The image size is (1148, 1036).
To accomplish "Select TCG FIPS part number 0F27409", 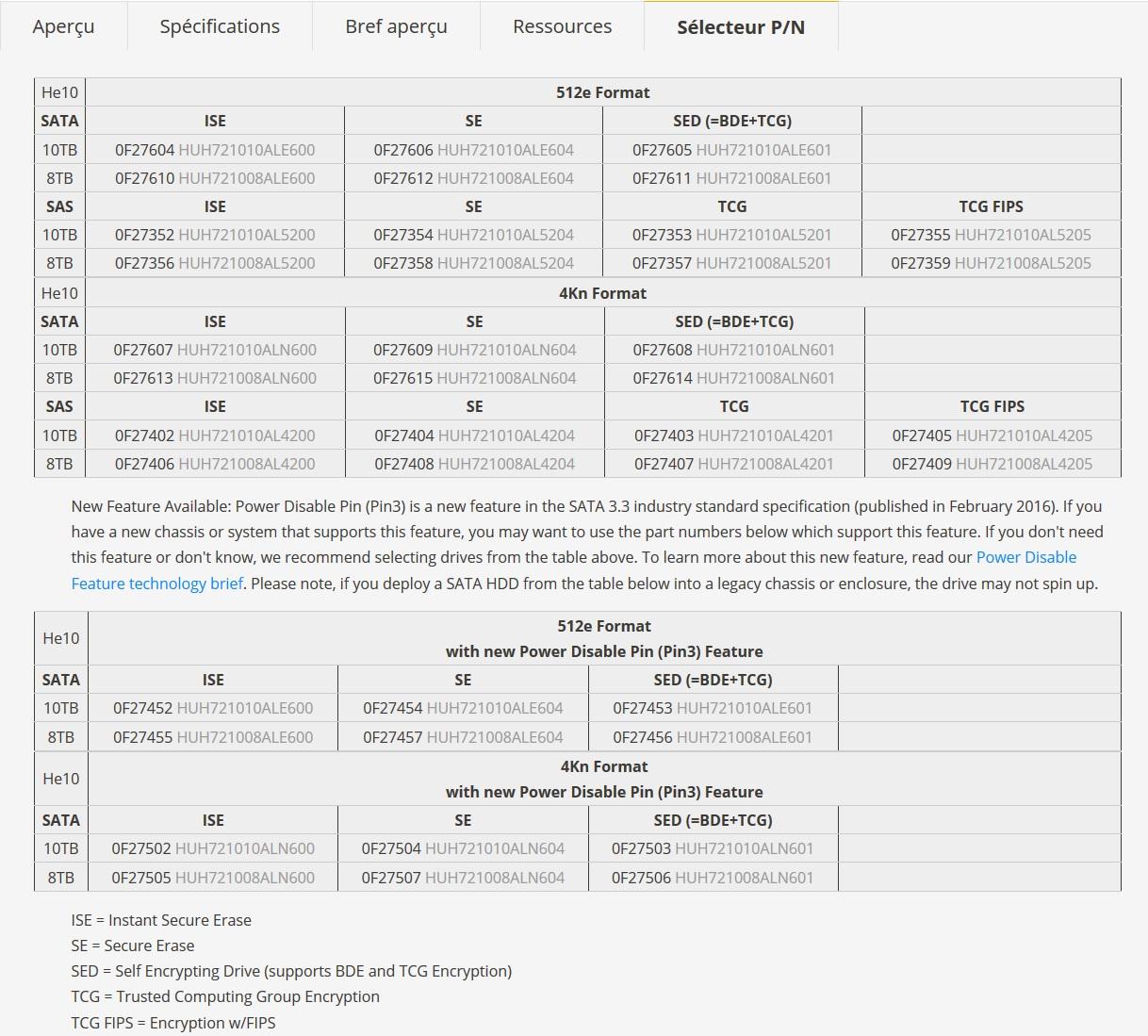I will point(992,464).
